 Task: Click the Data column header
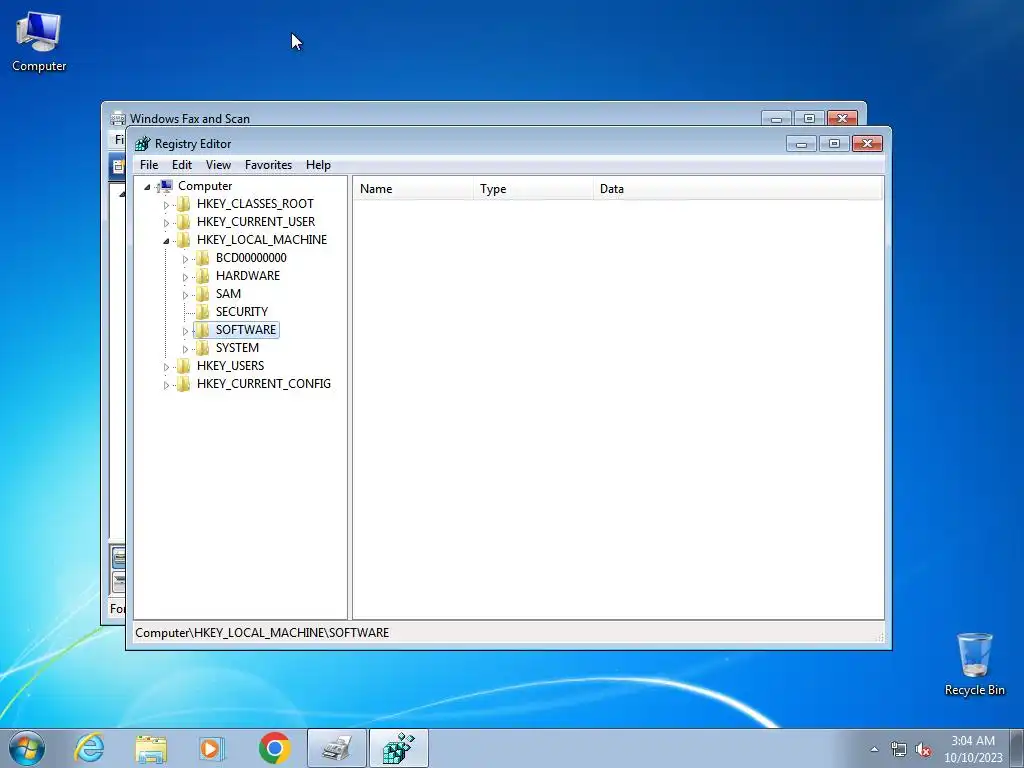(738, 189)
